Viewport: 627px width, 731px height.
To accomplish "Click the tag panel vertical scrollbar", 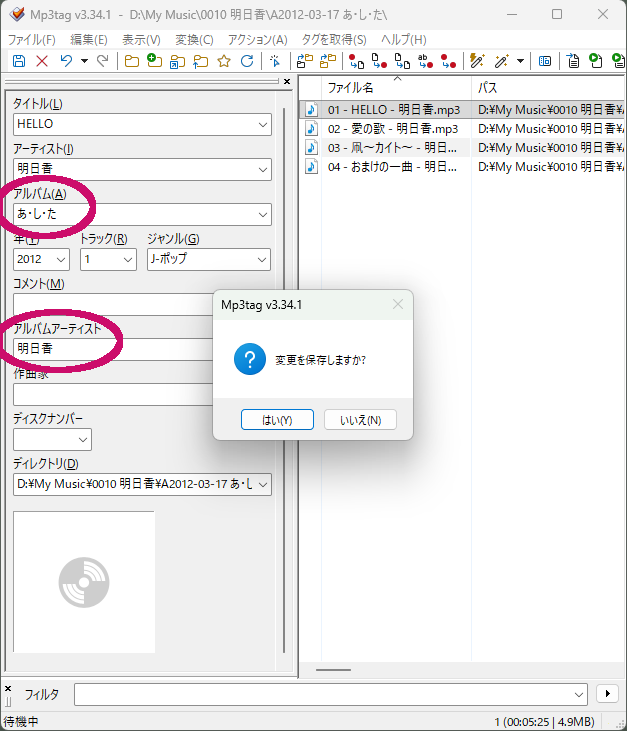I will [283, 380].
